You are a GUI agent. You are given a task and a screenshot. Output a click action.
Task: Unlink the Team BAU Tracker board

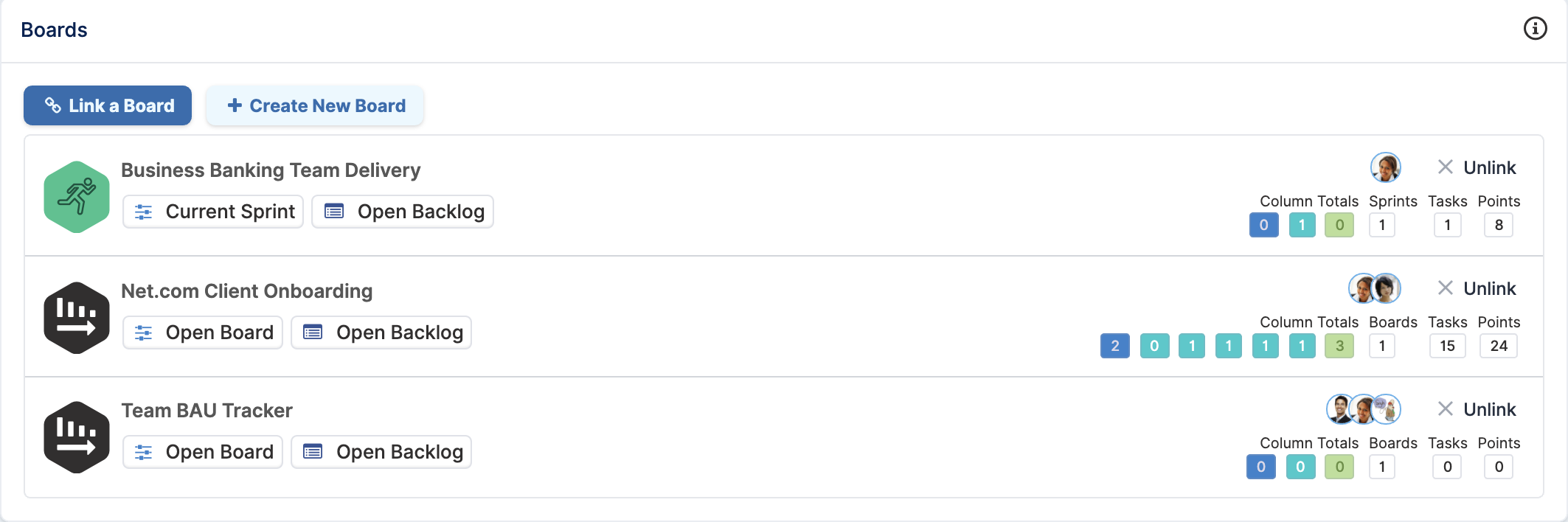(x=1477, y=409)
